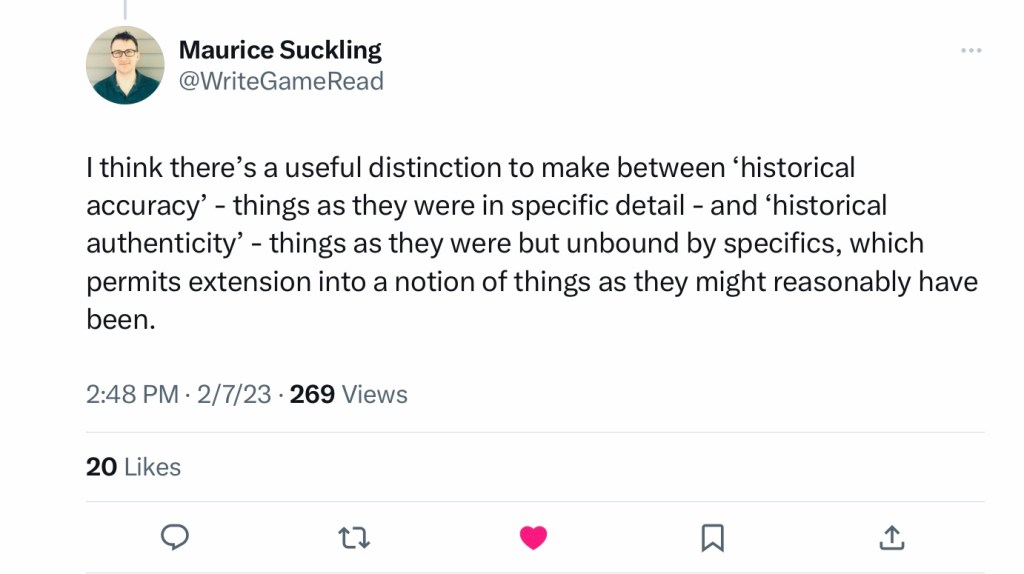Select the 2/7/23 date
The height and width of the screenshot is (574, 1024).
point(235,395)
